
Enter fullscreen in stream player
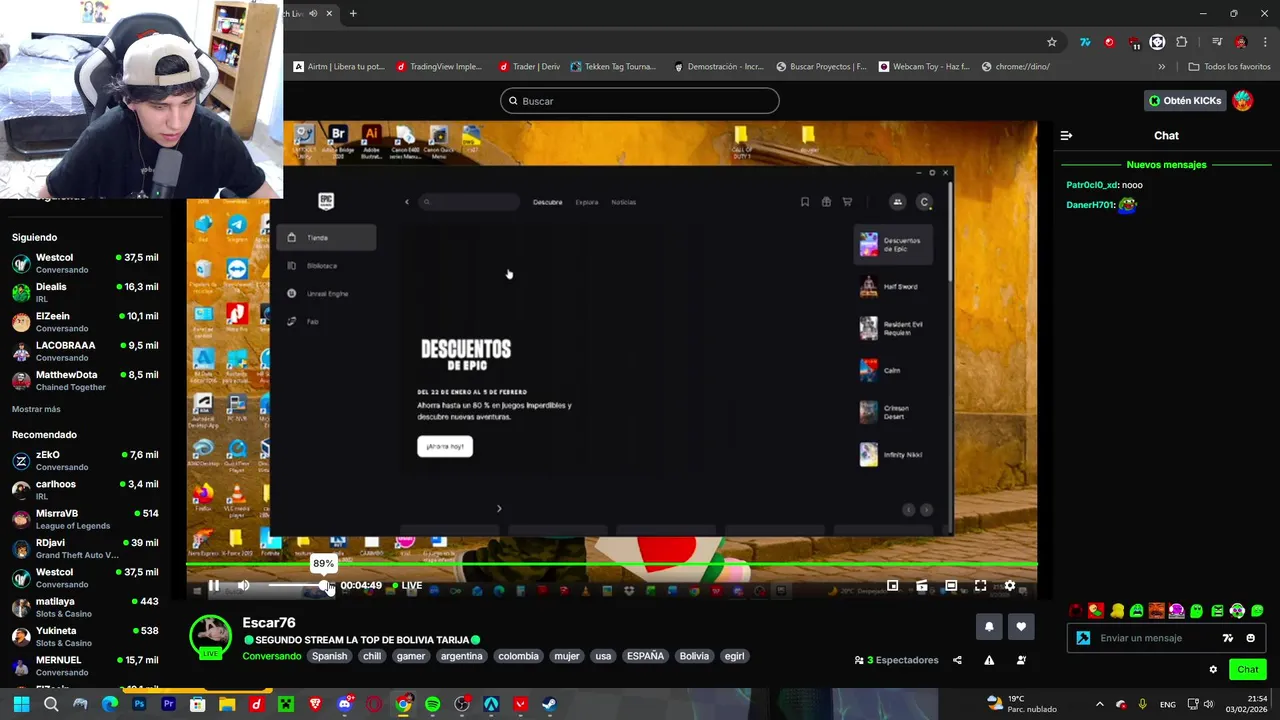coord(980,586)
